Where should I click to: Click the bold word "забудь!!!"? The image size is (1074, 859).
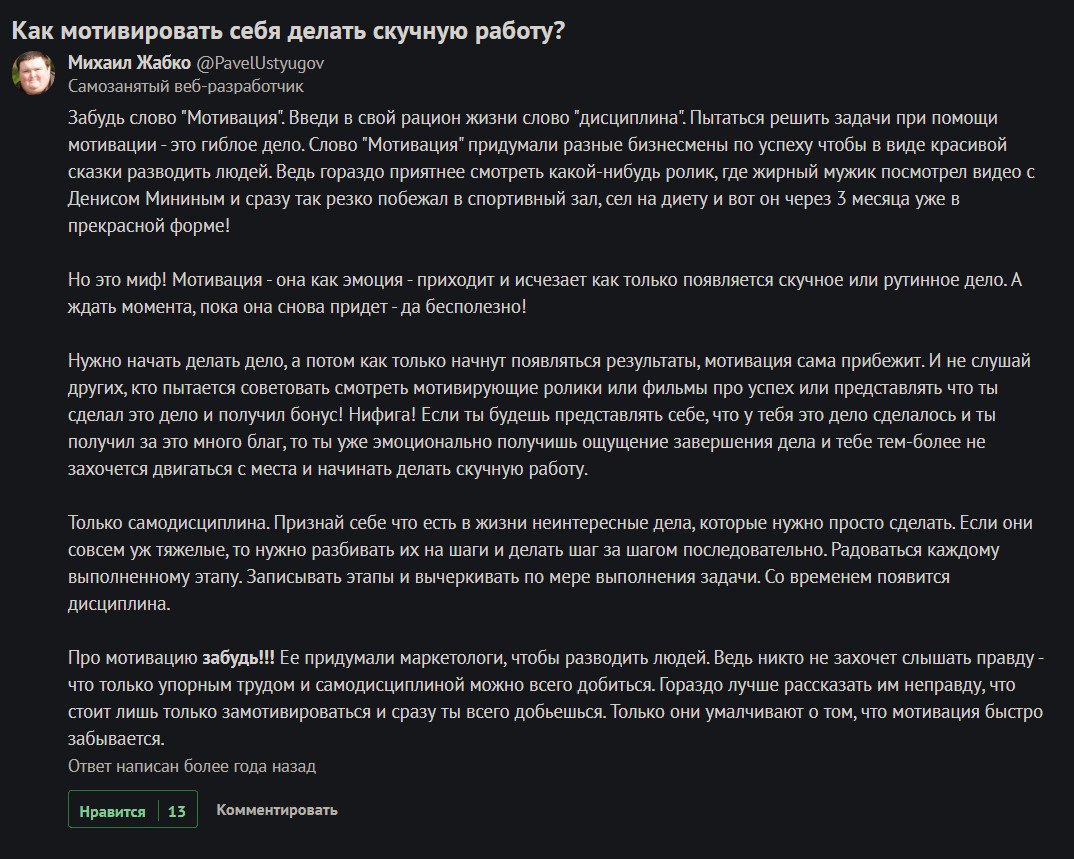(x=239, y=658)
